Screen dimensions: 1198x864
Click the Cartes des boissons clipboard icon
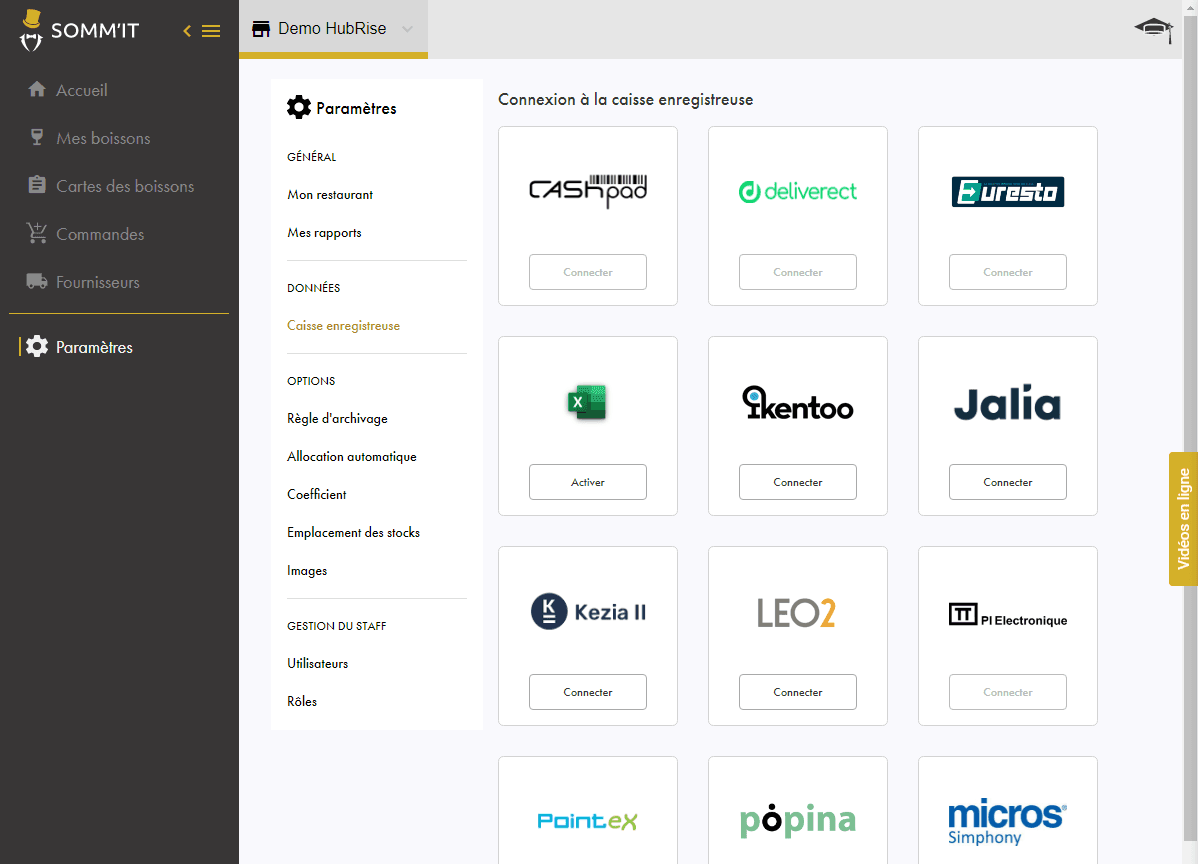[x=37, y=185]
